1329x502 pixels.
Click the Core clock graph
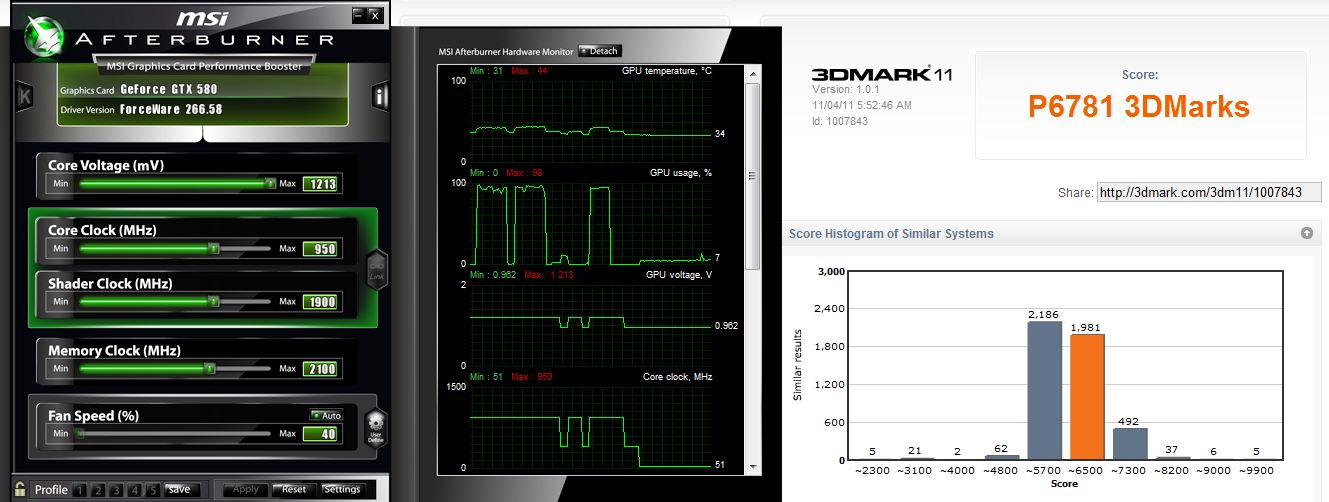(x=589, y=427)
